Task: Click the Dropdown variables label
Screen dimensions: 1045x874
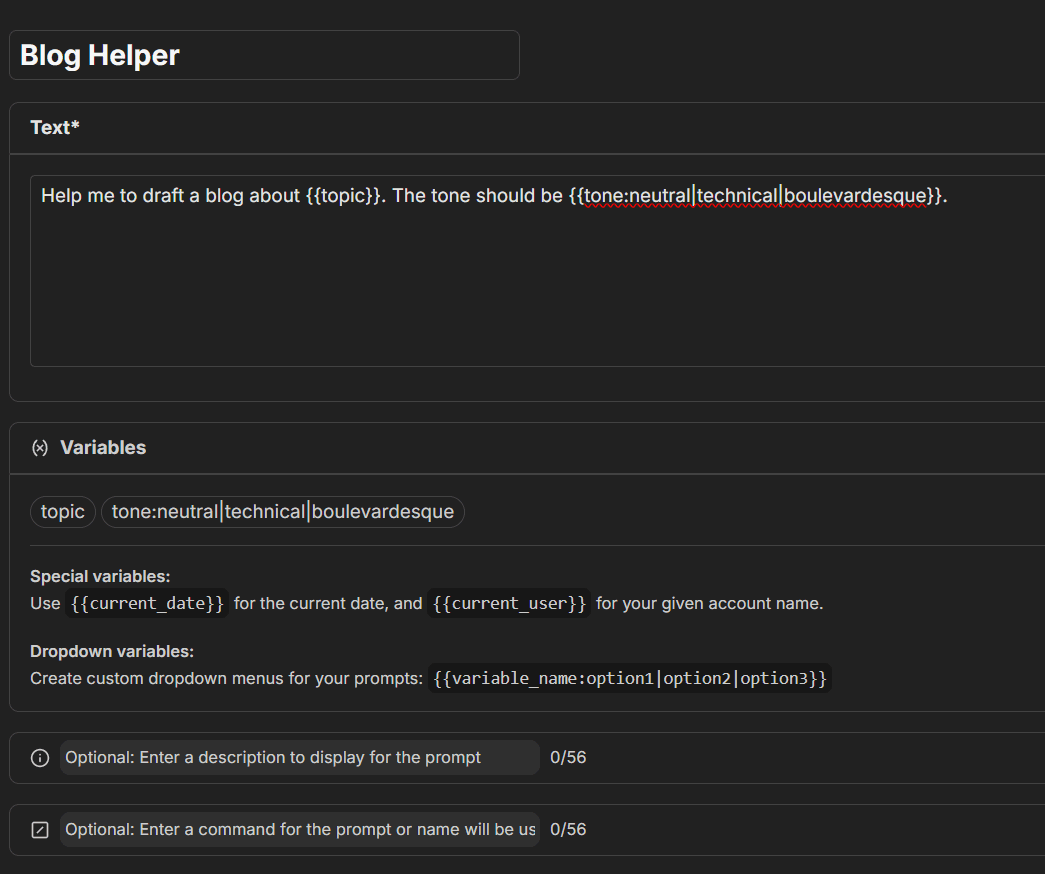Action: (112, 652)
